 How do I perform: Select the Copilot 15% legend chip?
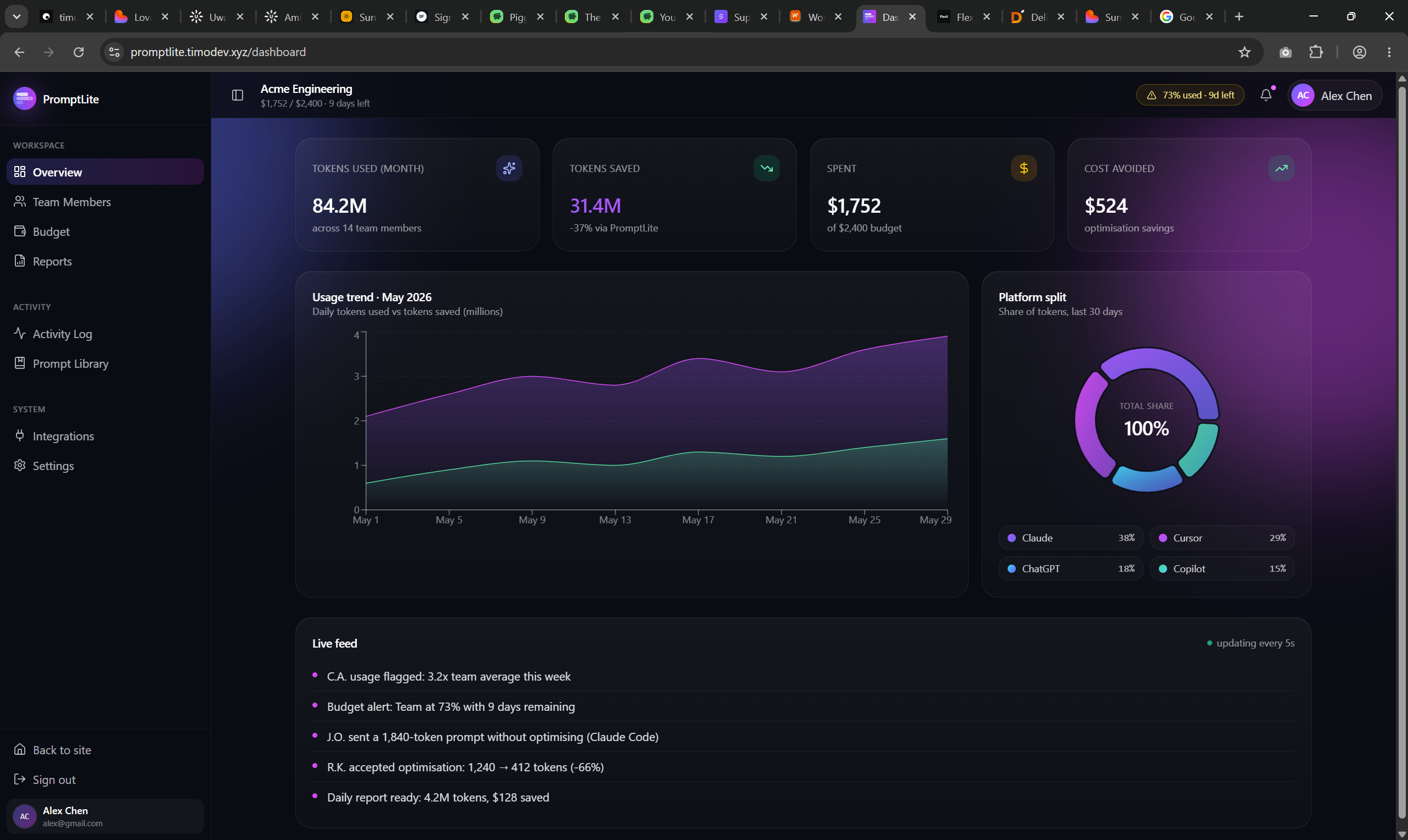1222,568
